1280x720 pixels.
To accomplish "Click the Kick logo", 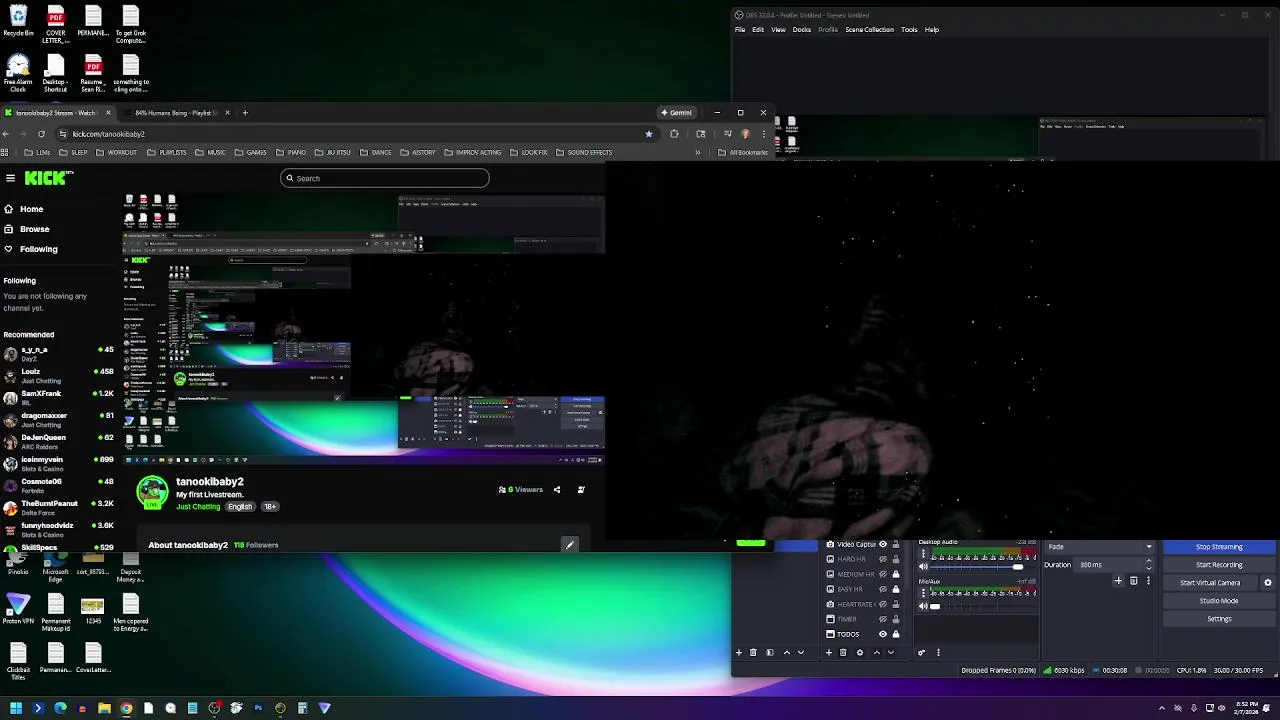I will [49, 178].
